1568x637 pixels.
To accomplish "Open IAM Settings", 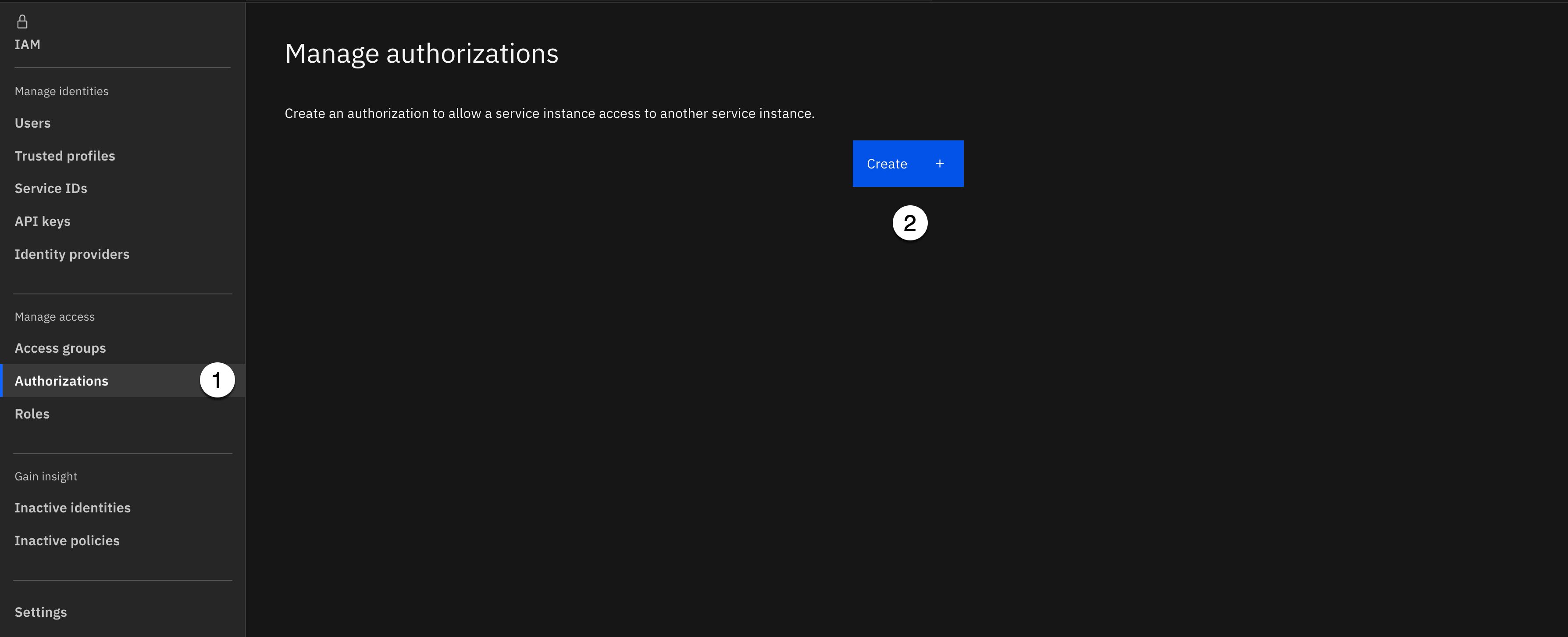I will pos(41,612).
